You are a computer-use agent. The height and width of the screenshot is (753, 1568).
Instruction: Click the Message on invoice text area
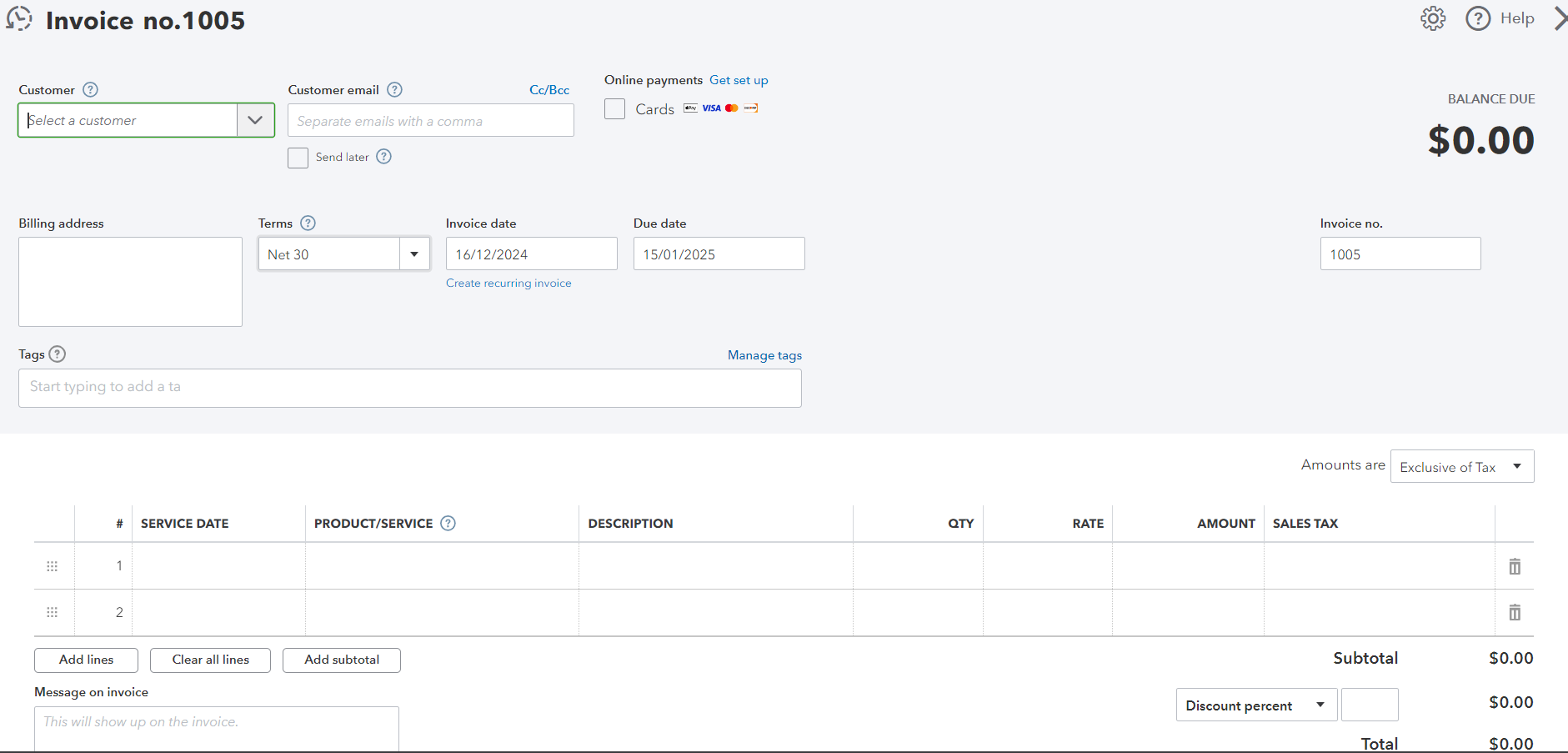[217, 729]
